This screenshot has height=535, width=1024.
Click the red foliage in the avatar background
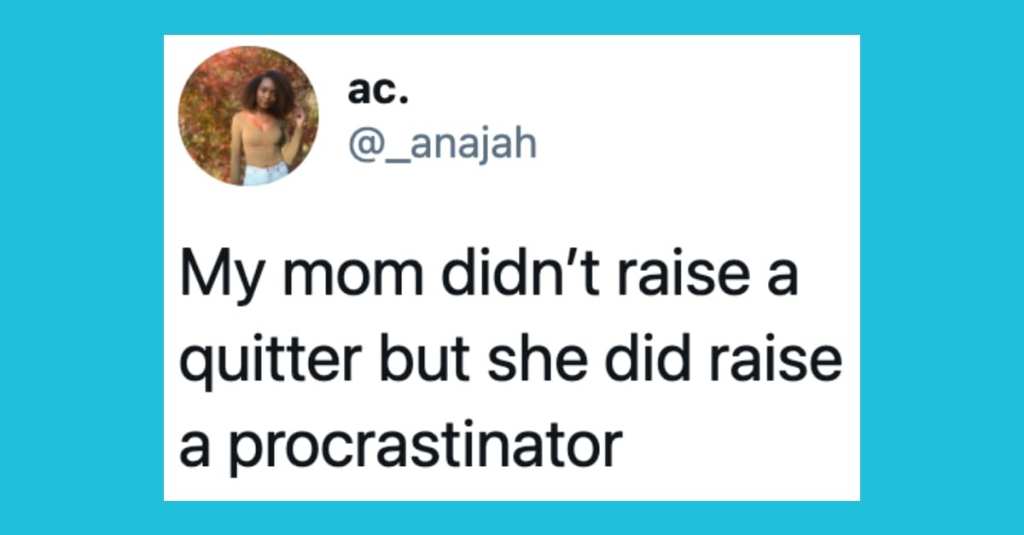point(208,114)
